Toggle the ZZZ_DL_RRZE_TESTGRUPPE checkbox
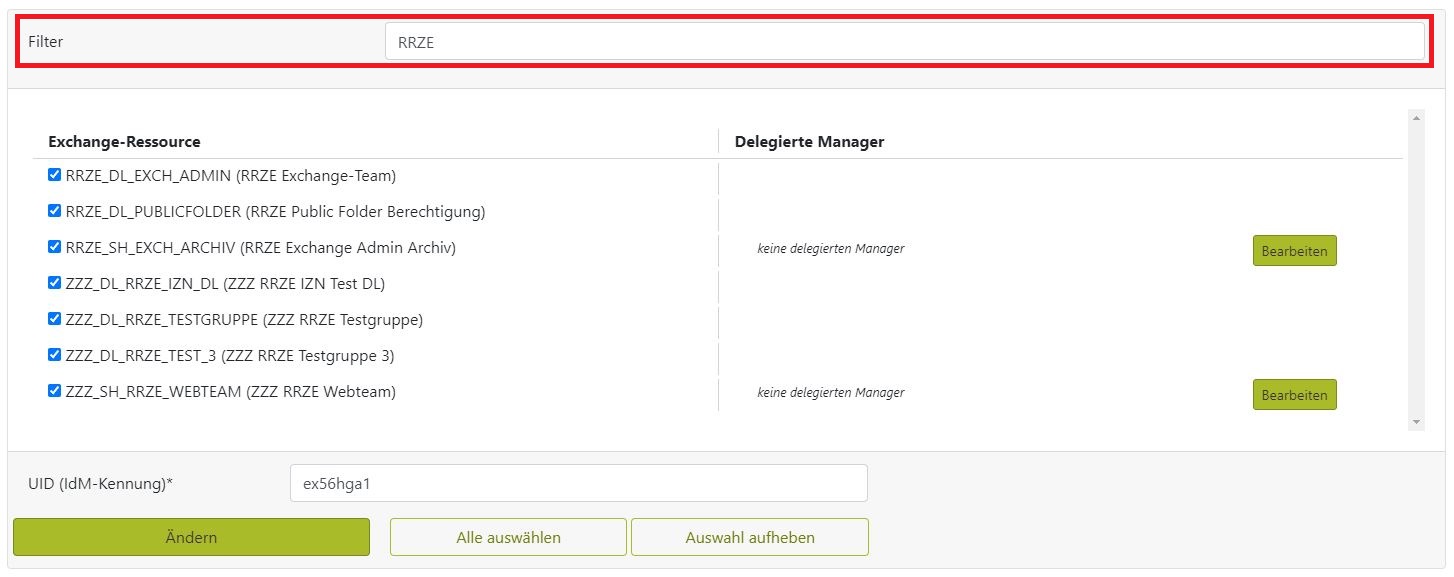Viewport: 1454px width, 577px height. tap(55, 319)
